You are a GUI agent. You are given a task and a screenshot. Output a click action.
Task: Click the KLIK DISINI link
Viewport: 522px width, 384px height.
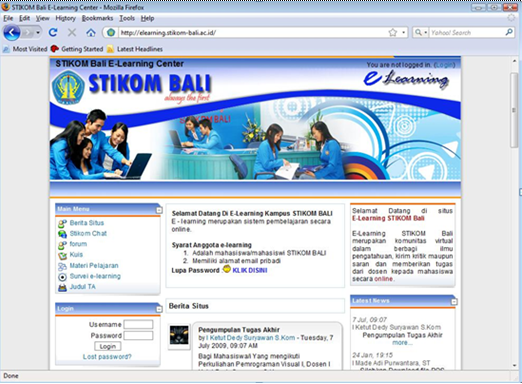click(250, 270)
